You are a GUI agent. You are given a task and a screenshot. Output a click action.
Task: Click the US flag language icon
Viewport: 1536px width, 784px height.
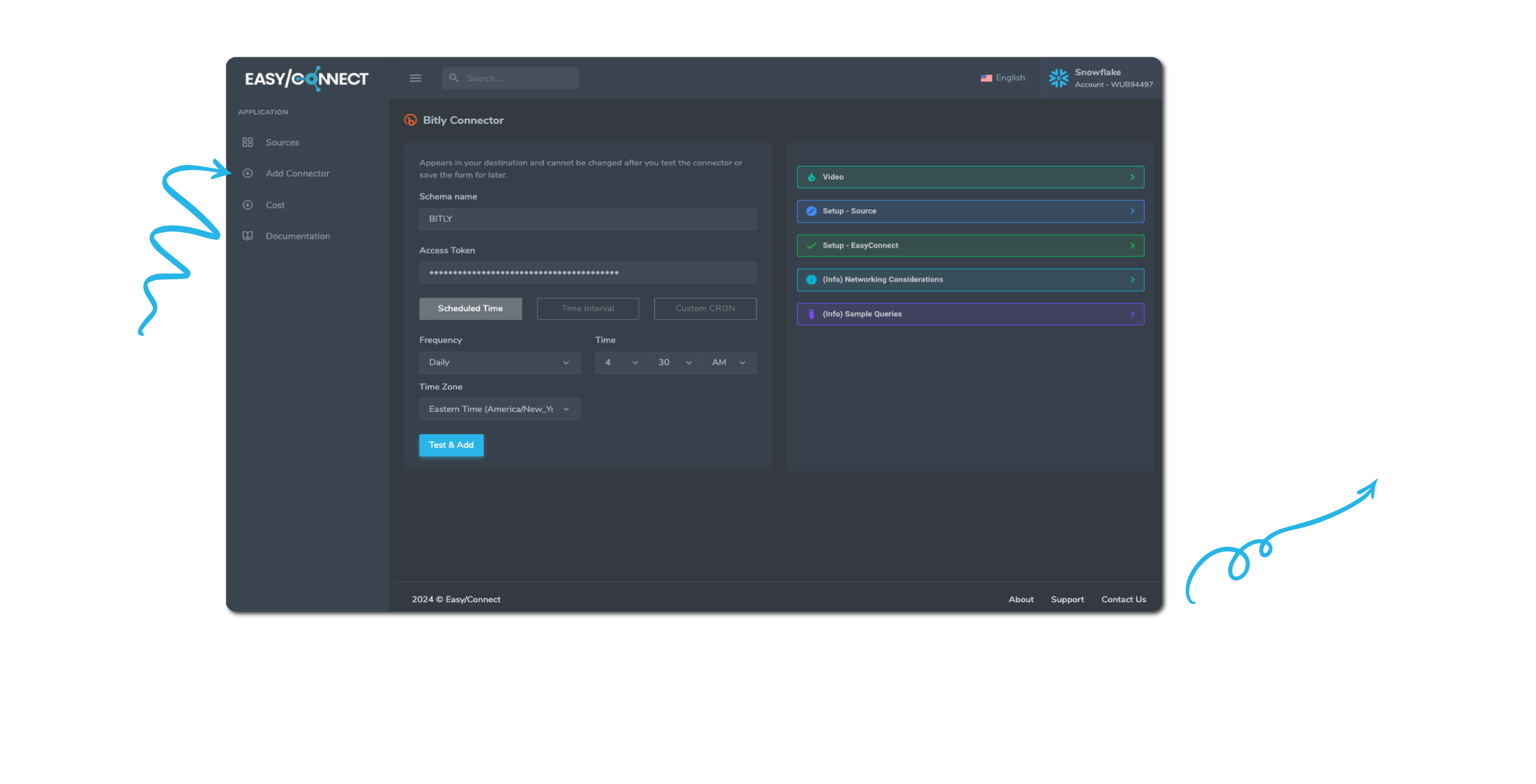pos(986,78)
